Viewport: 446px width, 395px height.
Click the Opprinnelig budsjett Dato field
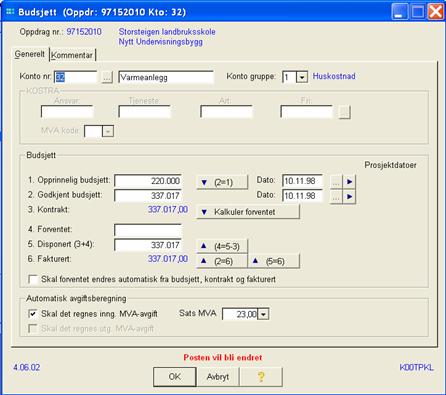(x=302, y=181)
